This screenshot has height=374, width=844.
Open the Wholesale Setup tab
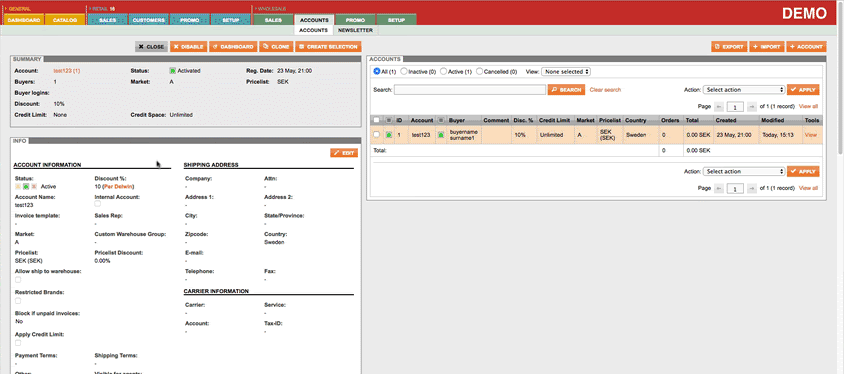coord(396,20)
